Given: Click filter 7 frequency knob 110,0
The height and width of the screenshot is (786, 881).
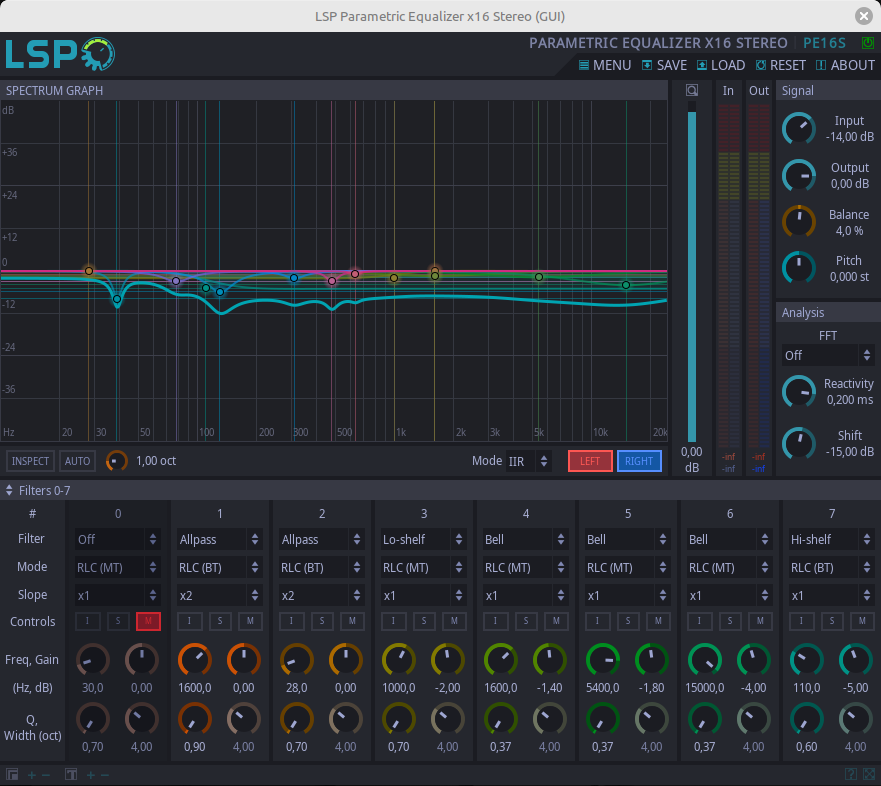Looking at the screenshot, I should [807, 660].
